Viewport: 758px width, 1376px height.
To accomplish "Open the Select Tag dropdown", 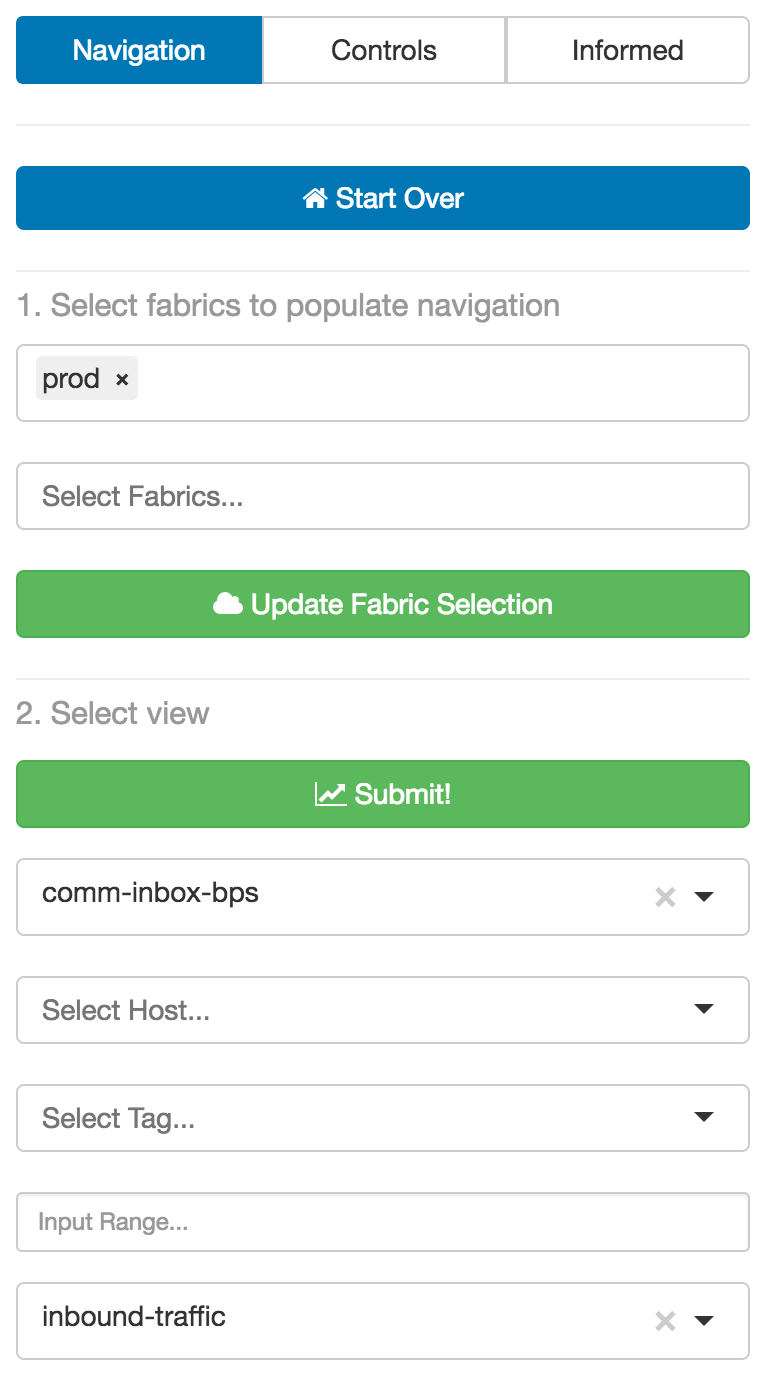I will (382, 1118).
